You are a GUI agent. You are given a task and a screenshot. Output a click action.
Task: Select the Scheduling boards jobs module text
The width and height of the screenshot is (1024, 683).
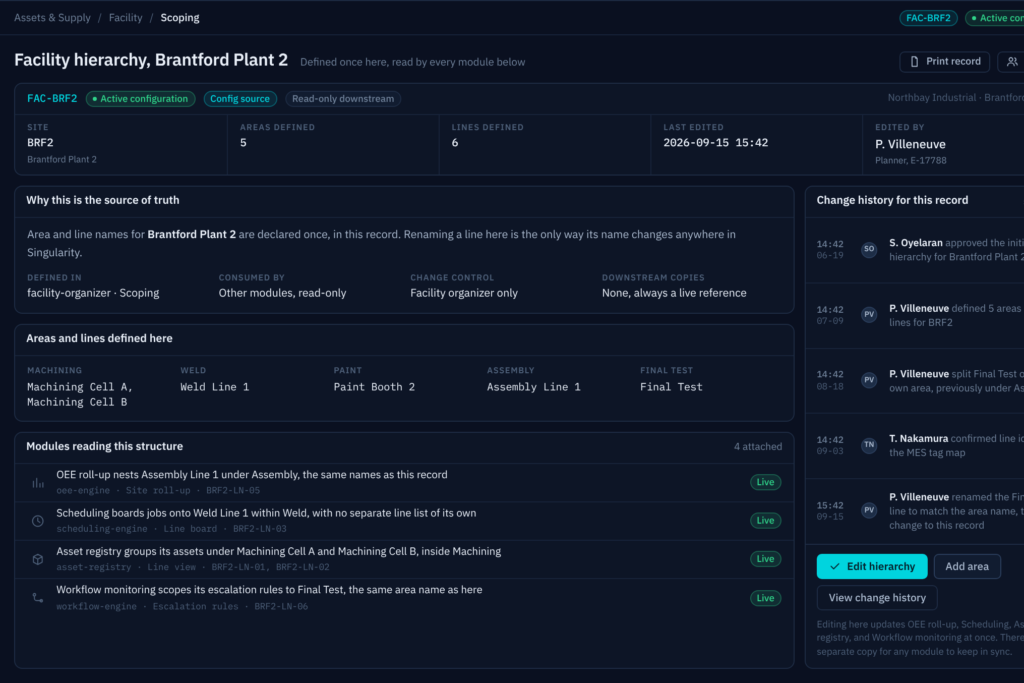[x=266, y=513]
